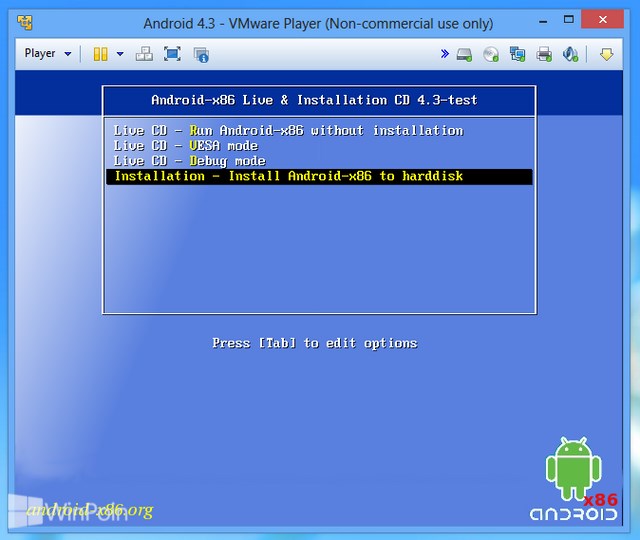Viewport: 640px width, 540px height.
Task: Click the 'Press [Tab] to edit options' text
Action: click(x=315, y=343)
